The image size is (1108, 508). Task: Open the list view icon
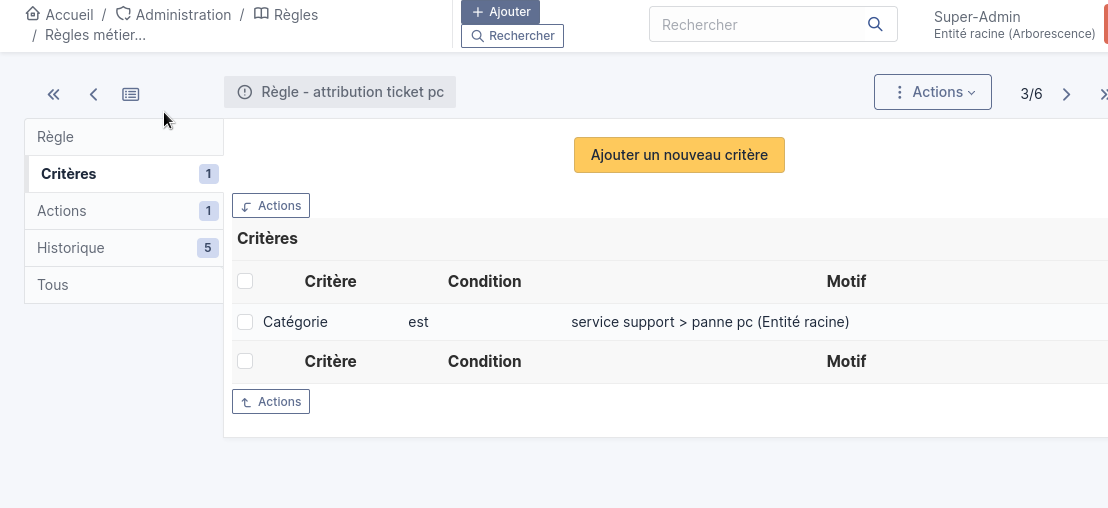point(131,94)
